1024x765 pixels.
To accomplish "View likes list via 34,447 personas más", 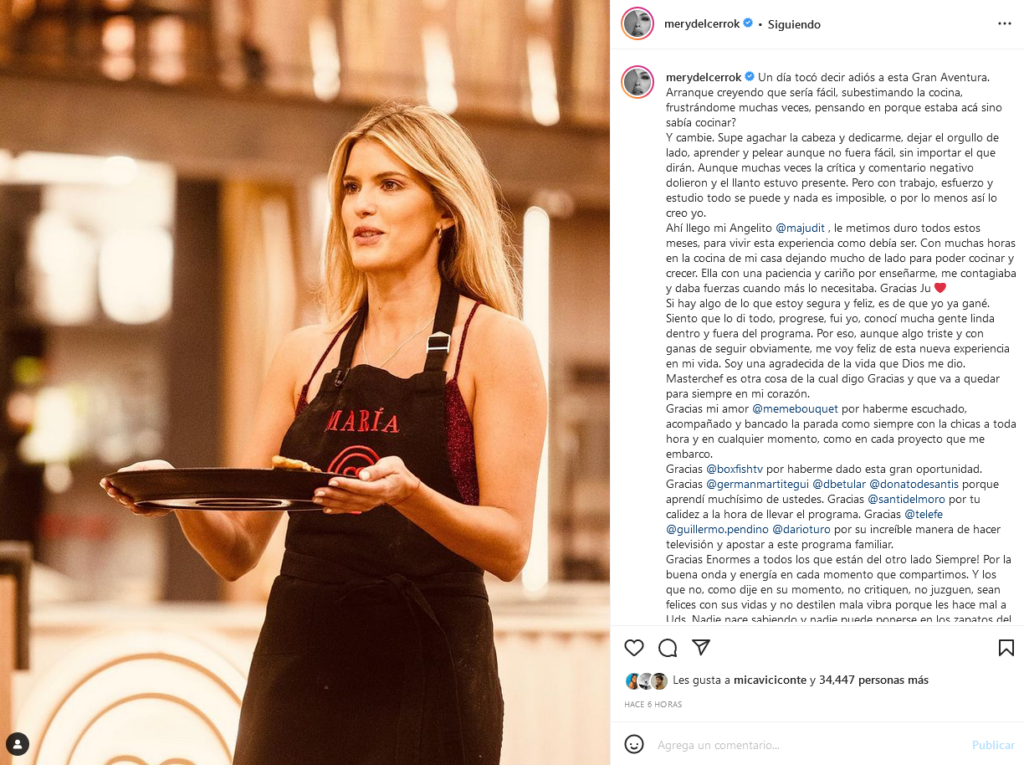I will point(874,680).
